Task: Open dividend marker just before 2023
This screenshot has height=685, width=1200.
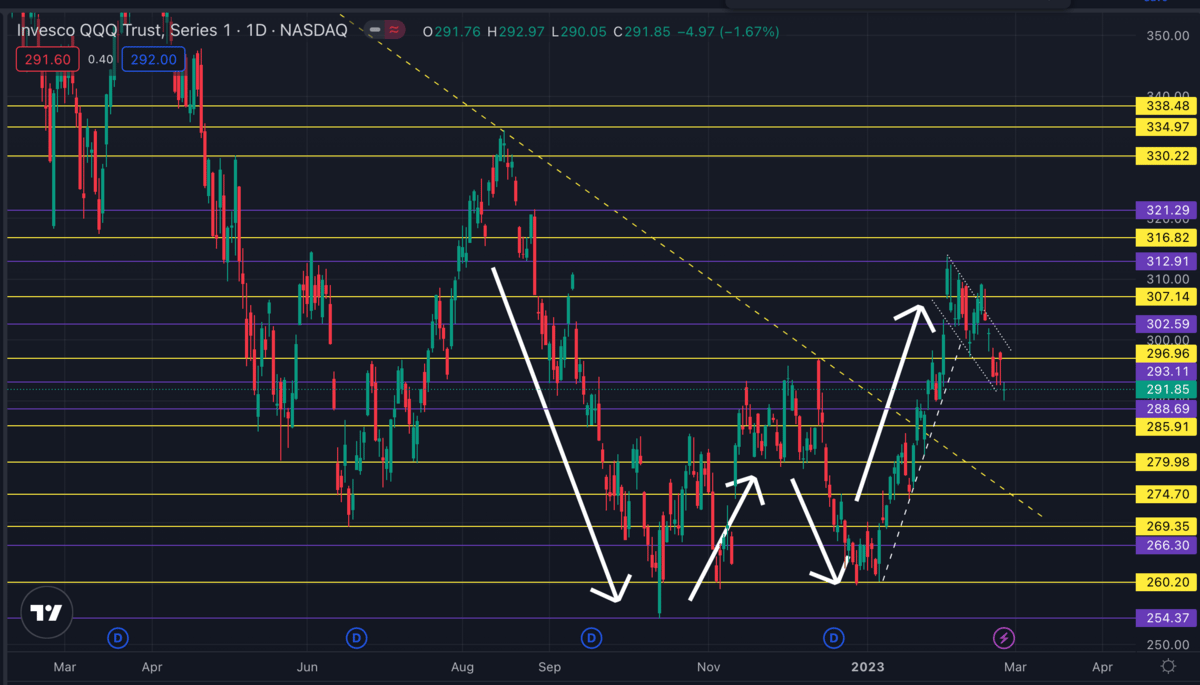Action: (x=834, y=637)
